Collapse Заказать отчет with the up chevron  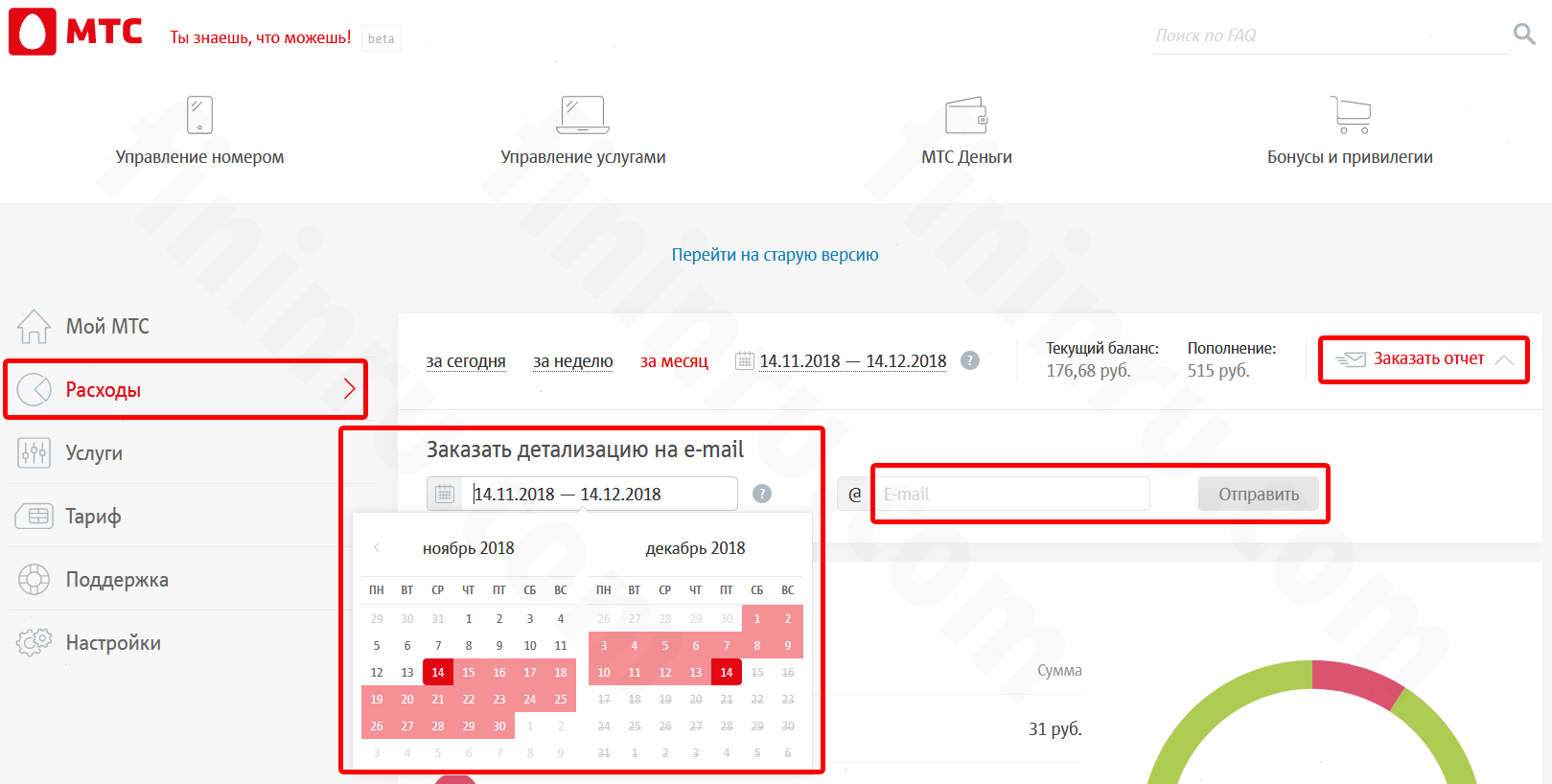1504,359
